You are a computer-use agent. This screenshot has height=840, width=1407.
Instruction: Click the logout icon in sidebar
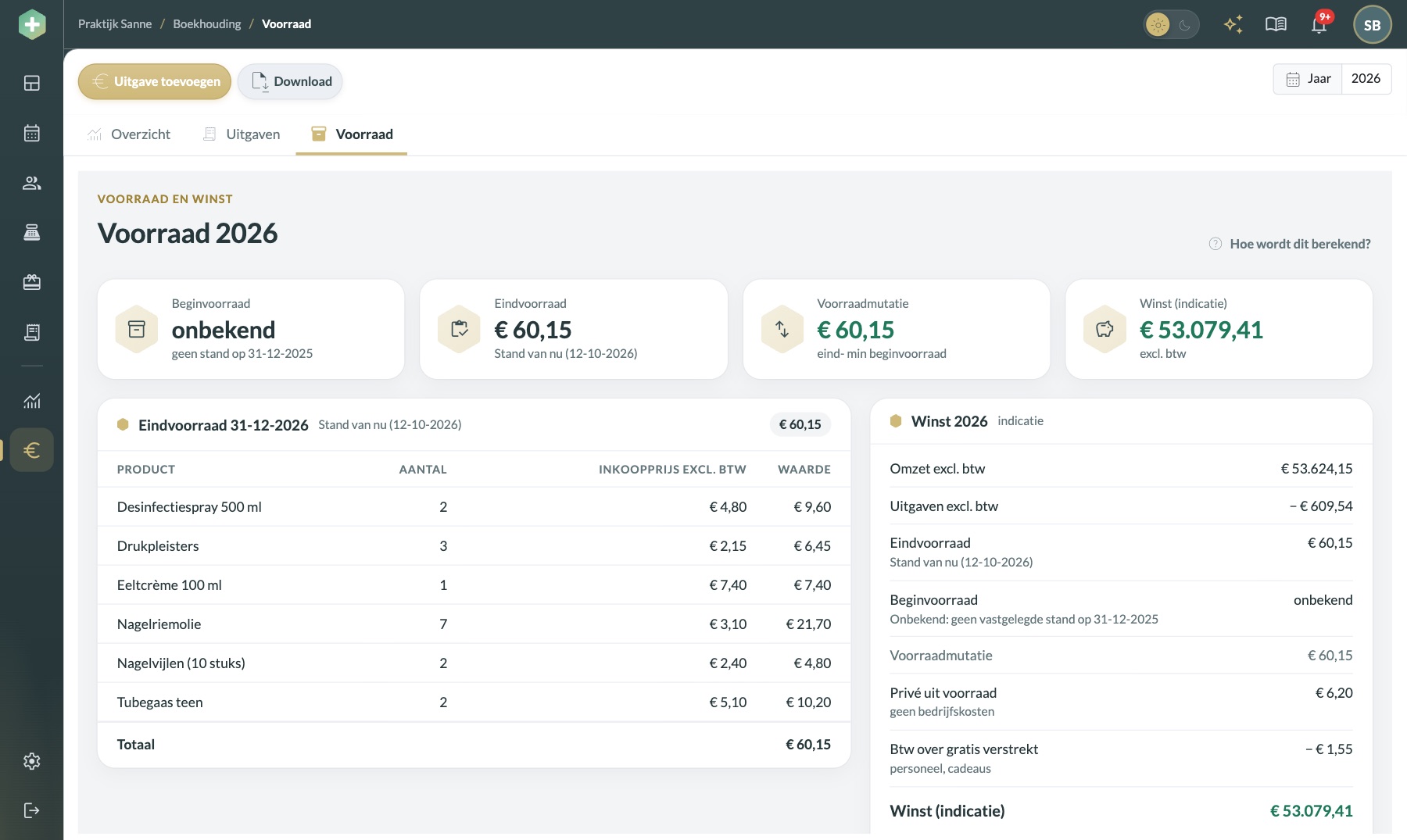point(31,810)
